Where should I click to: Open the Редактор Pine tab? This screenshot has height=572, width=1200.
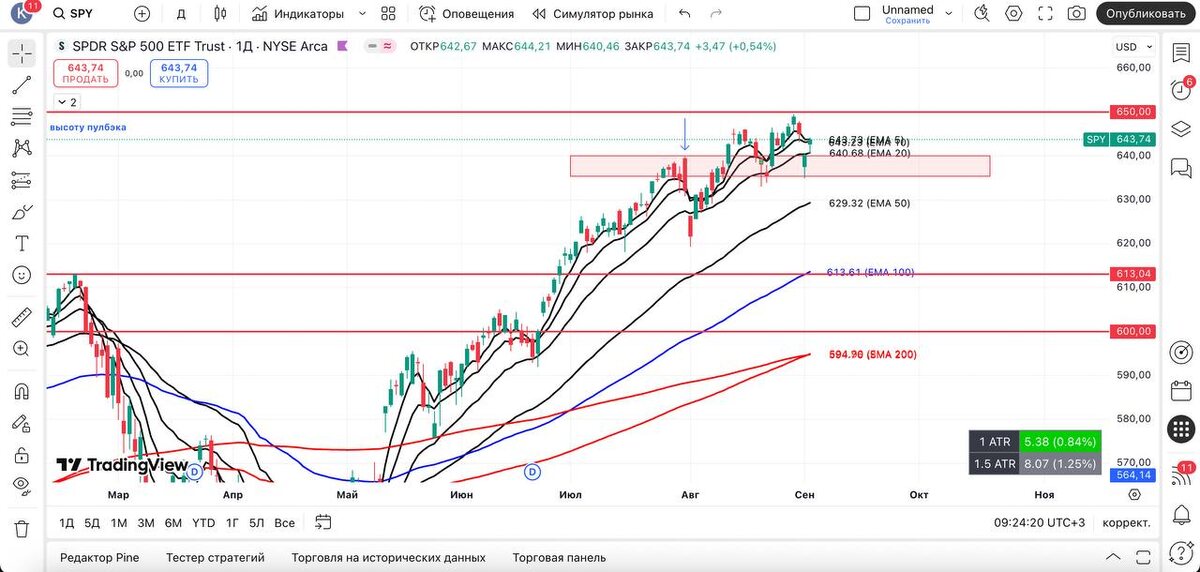pos(99,558)
